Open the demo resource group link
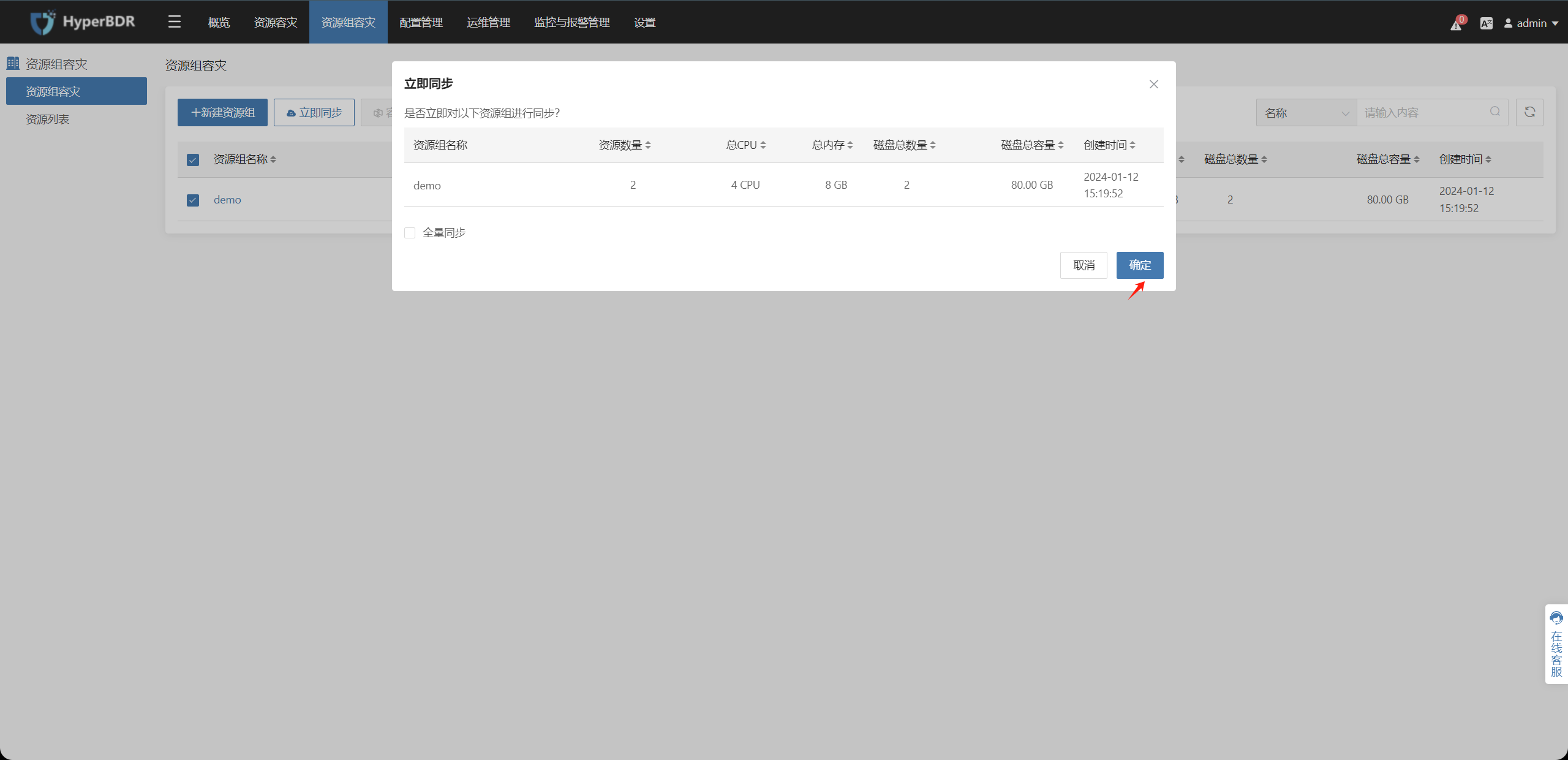Viewport: 1568px width, 760px height. click(227, 200)
